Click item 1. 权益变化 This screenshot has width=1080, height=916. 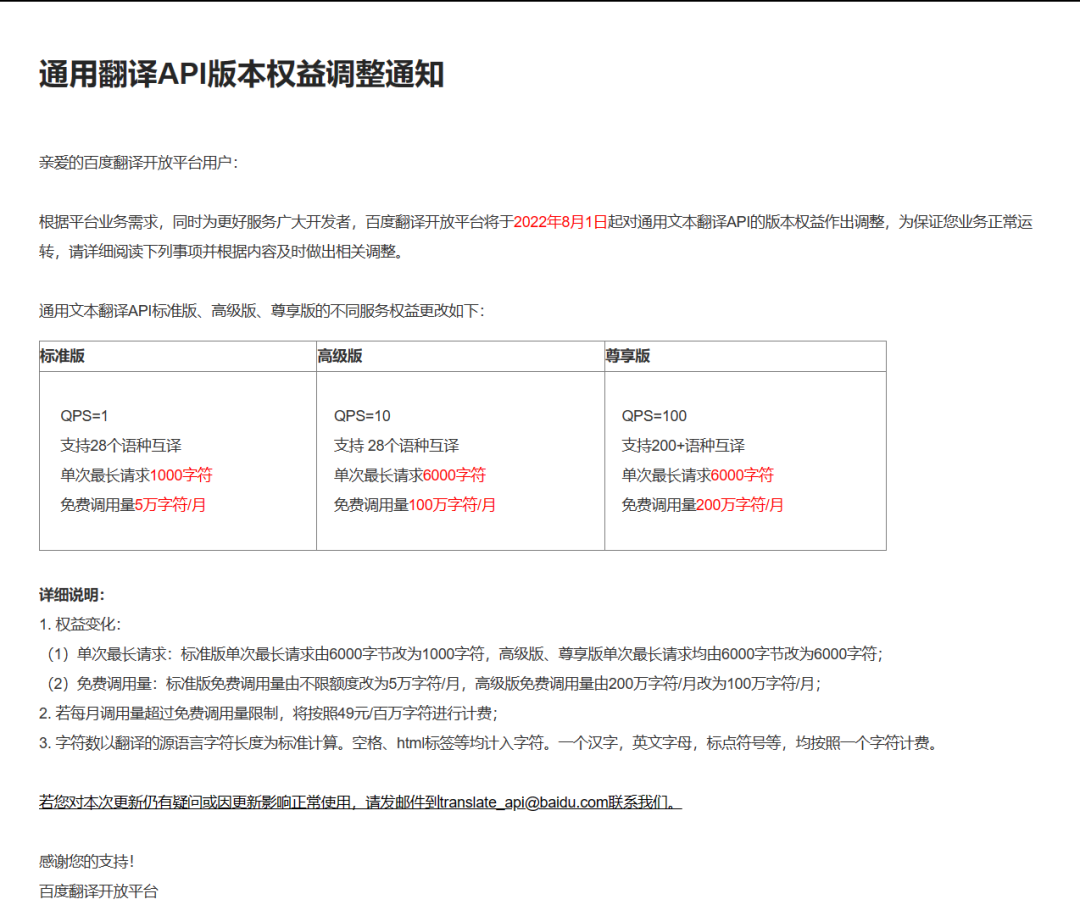(x=80, y=625)
